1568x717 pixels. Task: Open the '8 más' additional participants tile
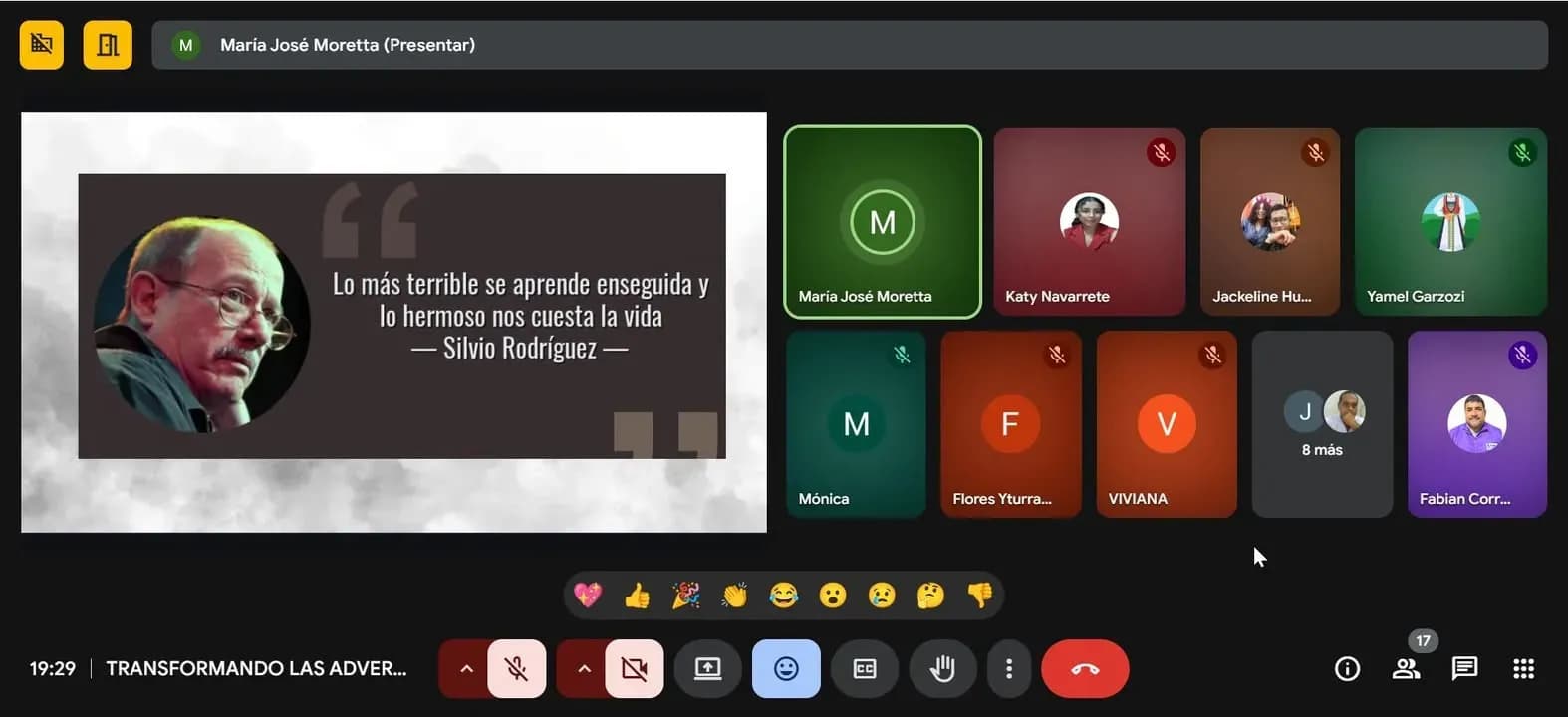1322,424
